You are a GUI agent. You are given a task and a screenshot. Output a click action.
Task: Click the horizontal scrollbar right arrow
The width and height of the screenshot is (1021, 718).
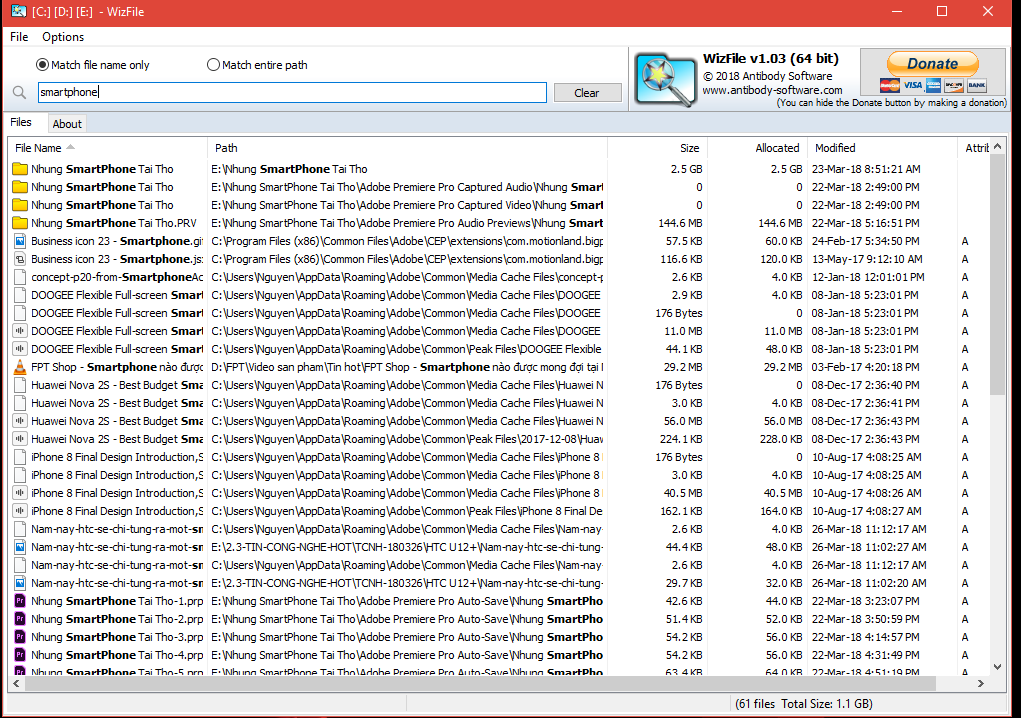pos(981,683)
